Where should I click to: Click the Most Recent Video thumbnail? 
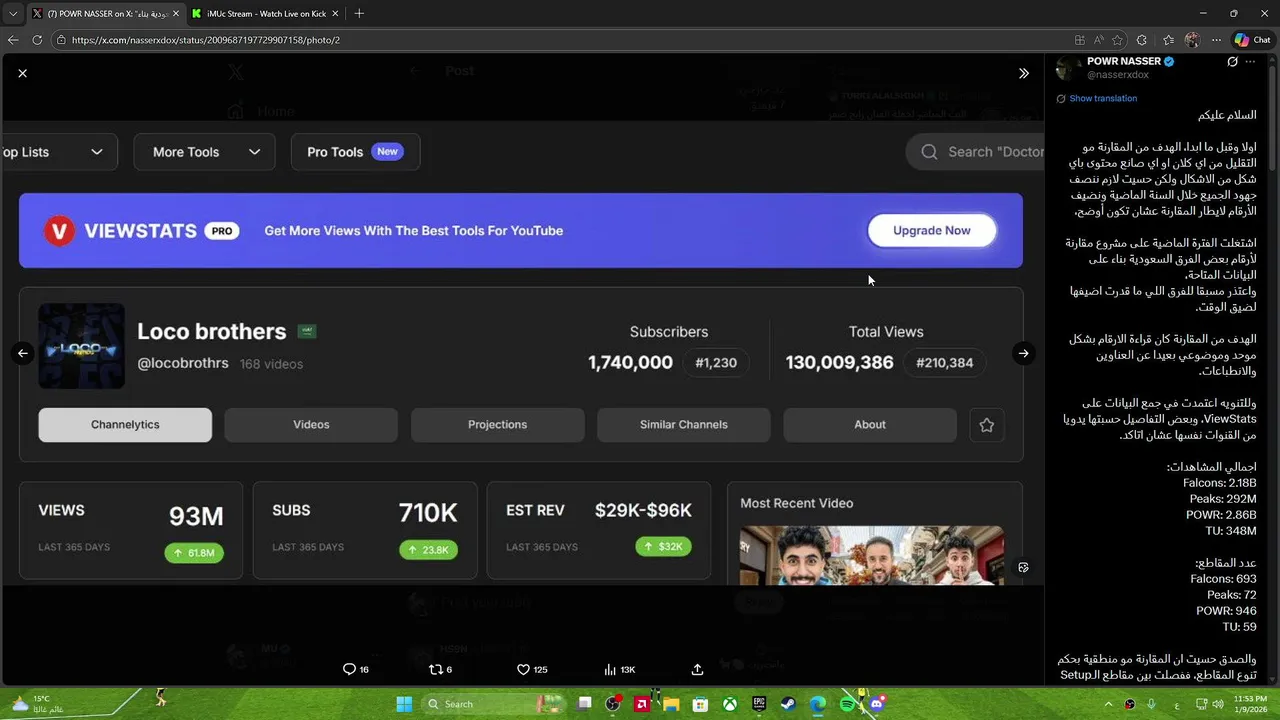872,555
